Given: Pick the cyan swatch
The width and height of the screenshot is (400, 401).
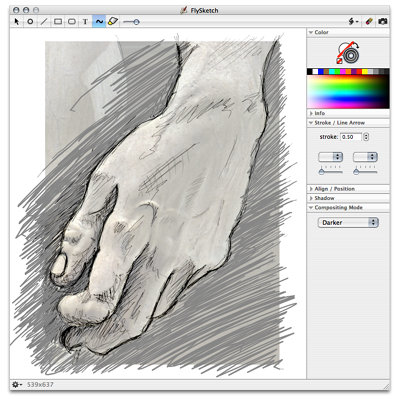Looking at the screenshot, I should click(x=332, y=71).
